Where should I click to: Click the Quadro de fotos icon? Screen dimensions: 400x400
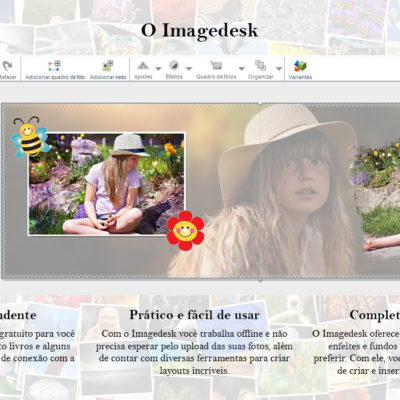tap(216, 65)
